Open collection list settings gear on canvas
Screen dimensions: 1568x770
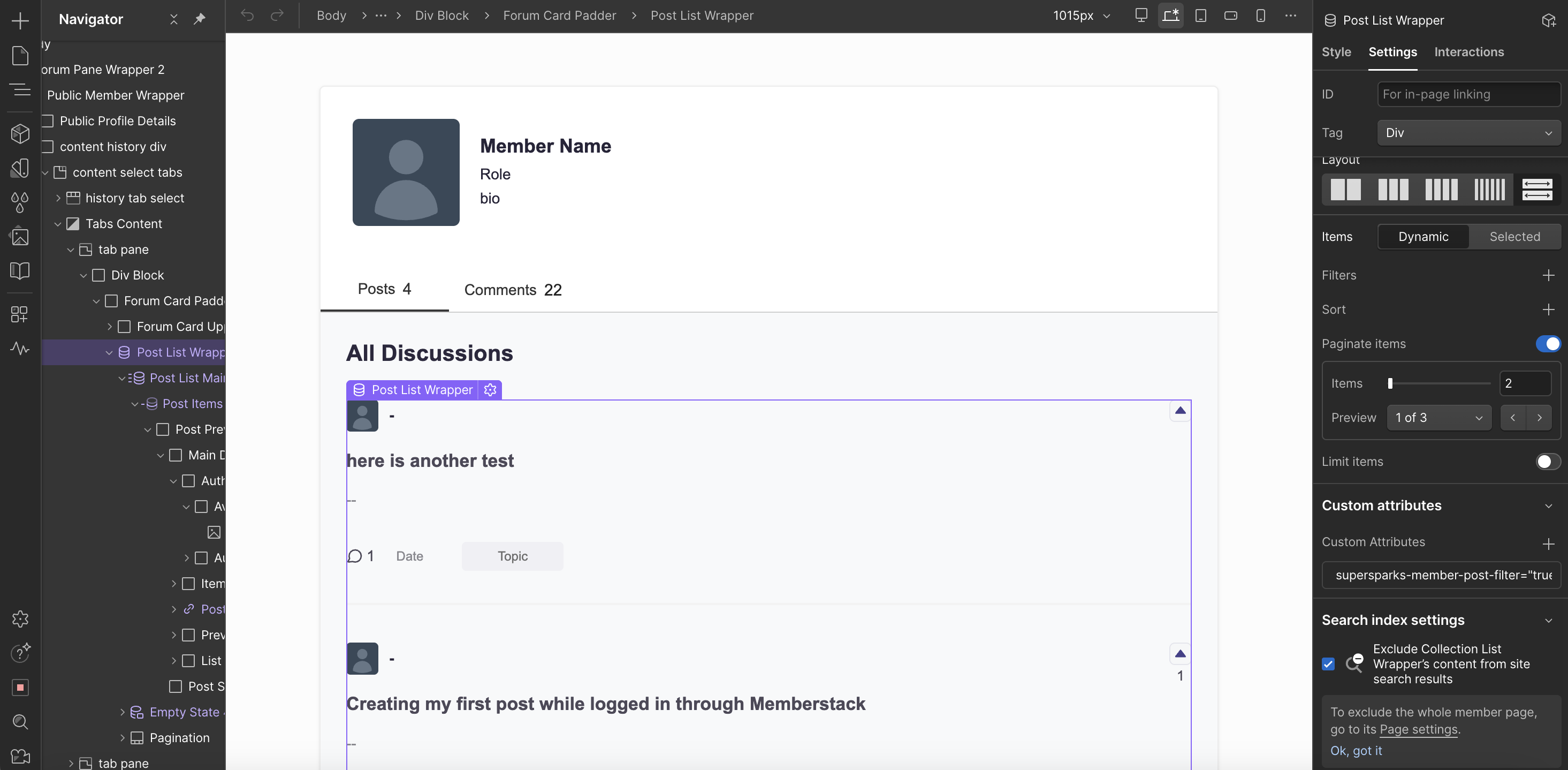(490, 390)
